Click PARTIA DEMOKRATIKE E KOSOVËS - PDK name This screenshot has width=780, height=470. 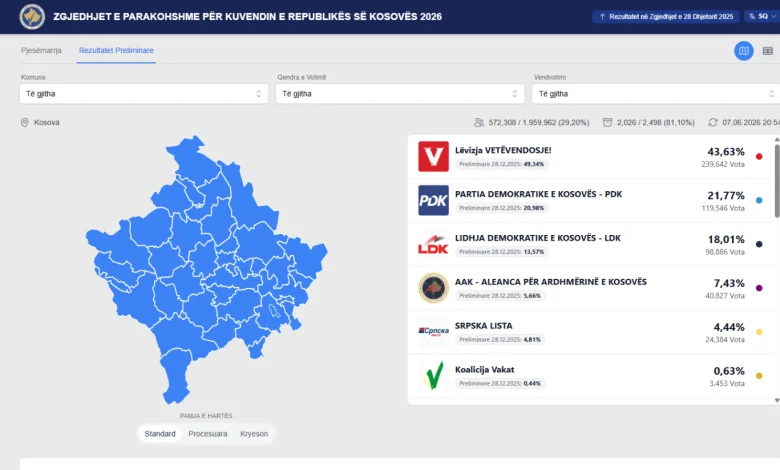tap(538, 194)
